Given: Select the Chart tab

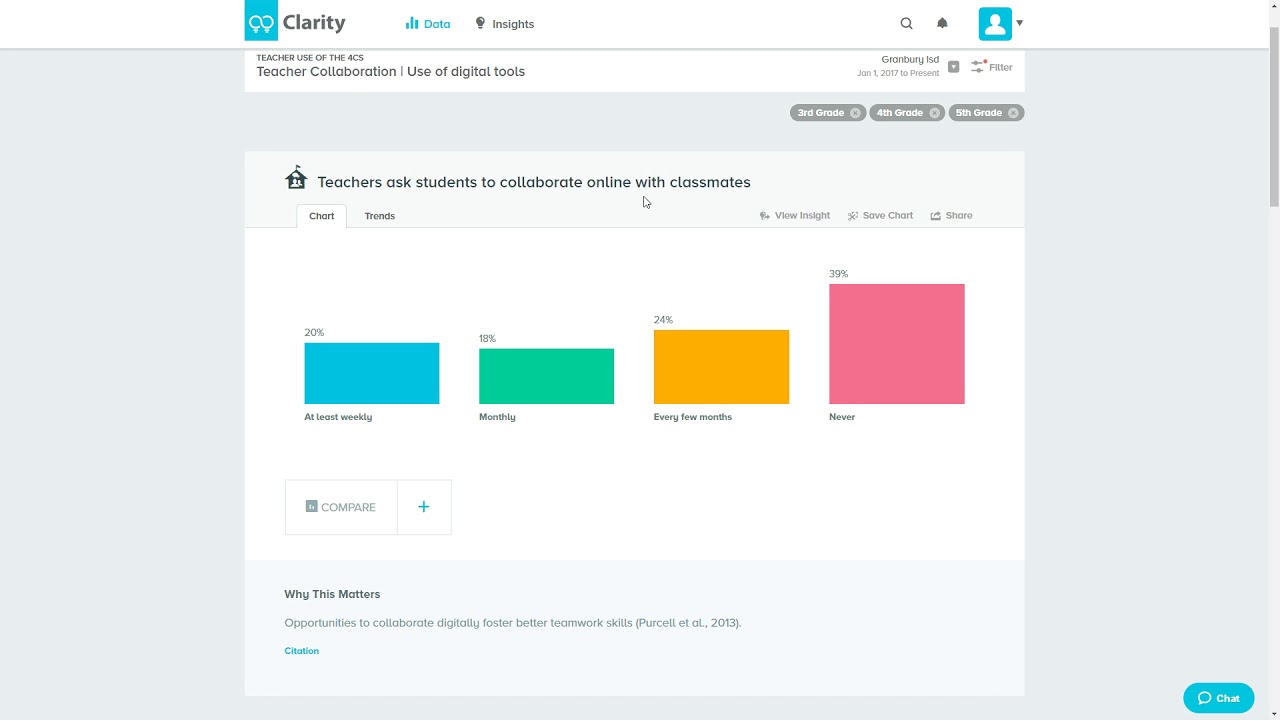Looking at the screenshot, I should pyautogui.click(x=322, y=216).
